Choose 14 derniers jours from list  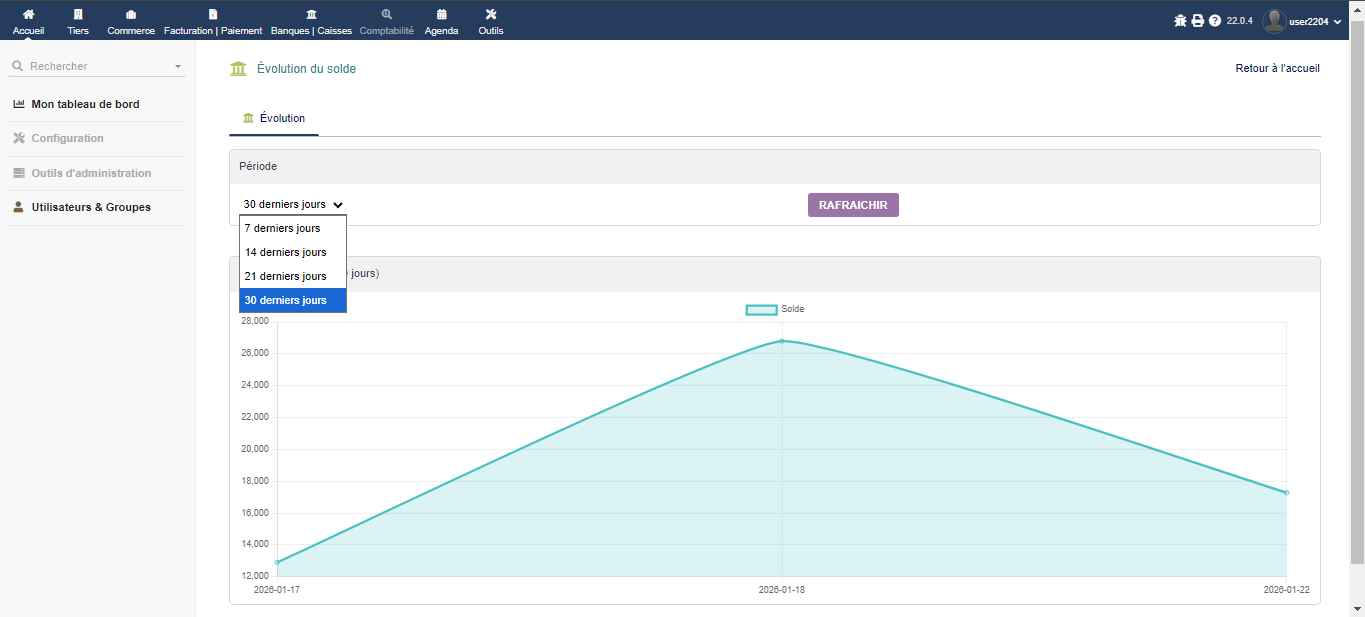pyautogui.click(x=286, y=252)
